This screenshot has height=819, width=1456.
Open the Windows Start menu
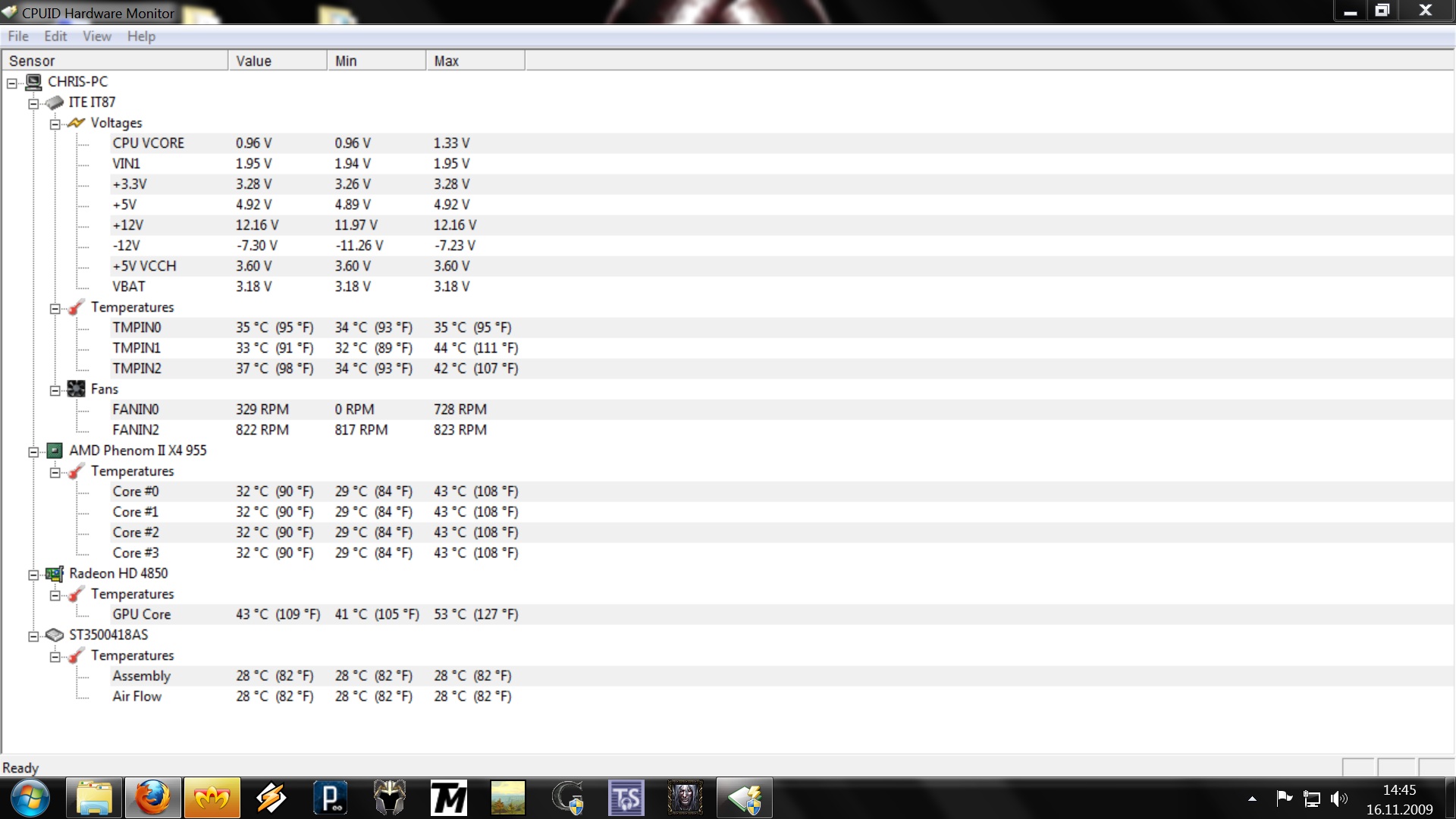(x=30, y=799)
